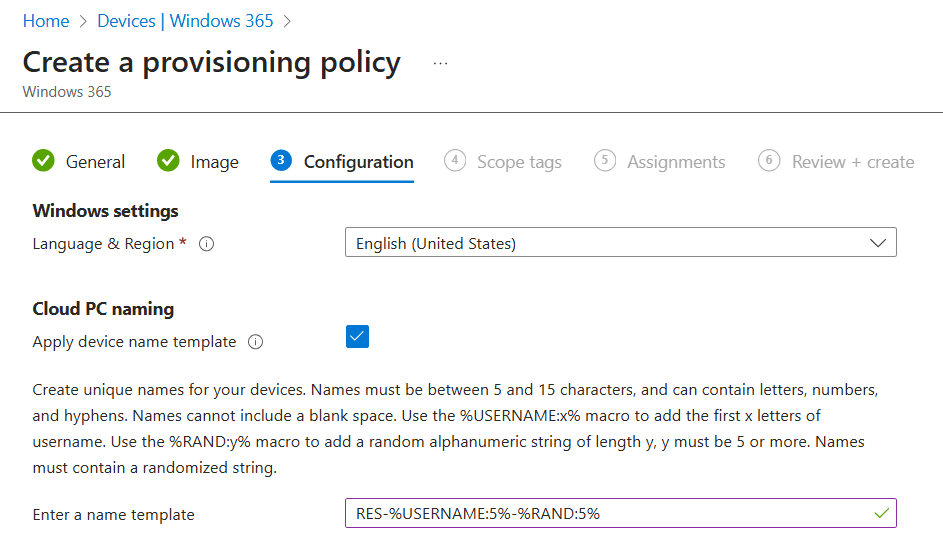Click the step 3 circle icon
Viewport: 943px width, 557px height.
281,161
